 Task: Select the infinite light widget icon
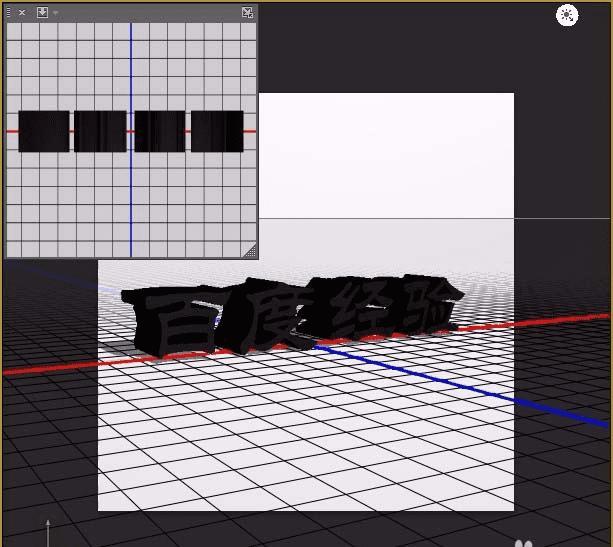(x=567, y=15)
